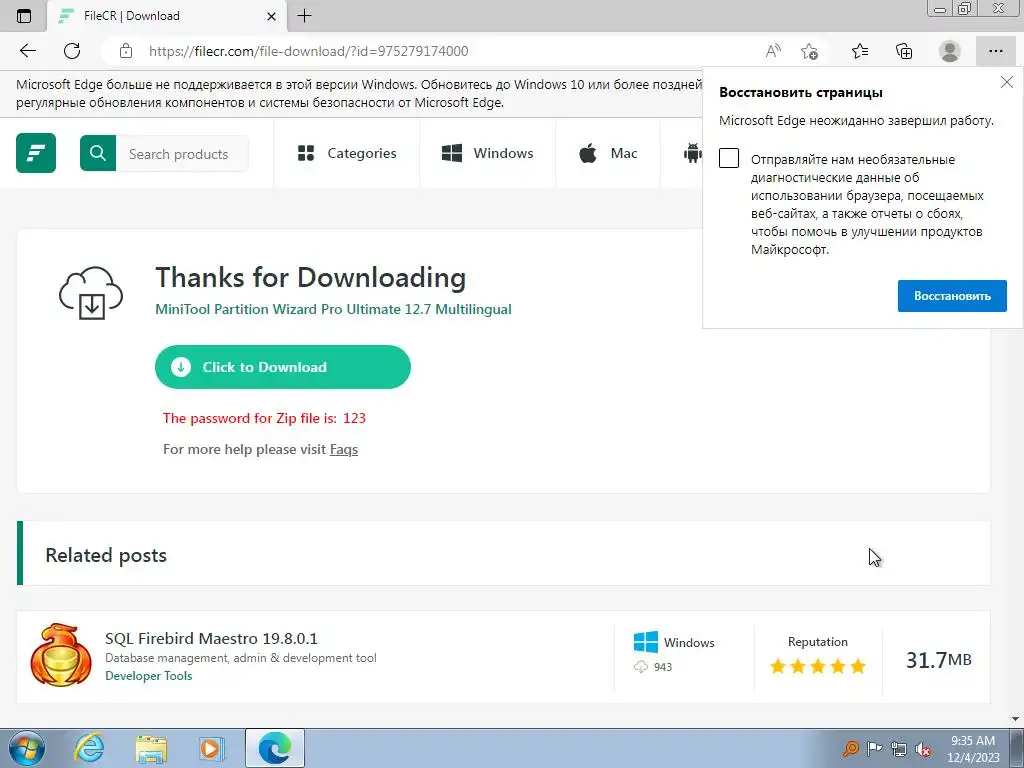Open MiniTool Partition Wizard Pro Ultimate link
The image size is (1024, 768).
pyautogui.click(x=333, y=309)
